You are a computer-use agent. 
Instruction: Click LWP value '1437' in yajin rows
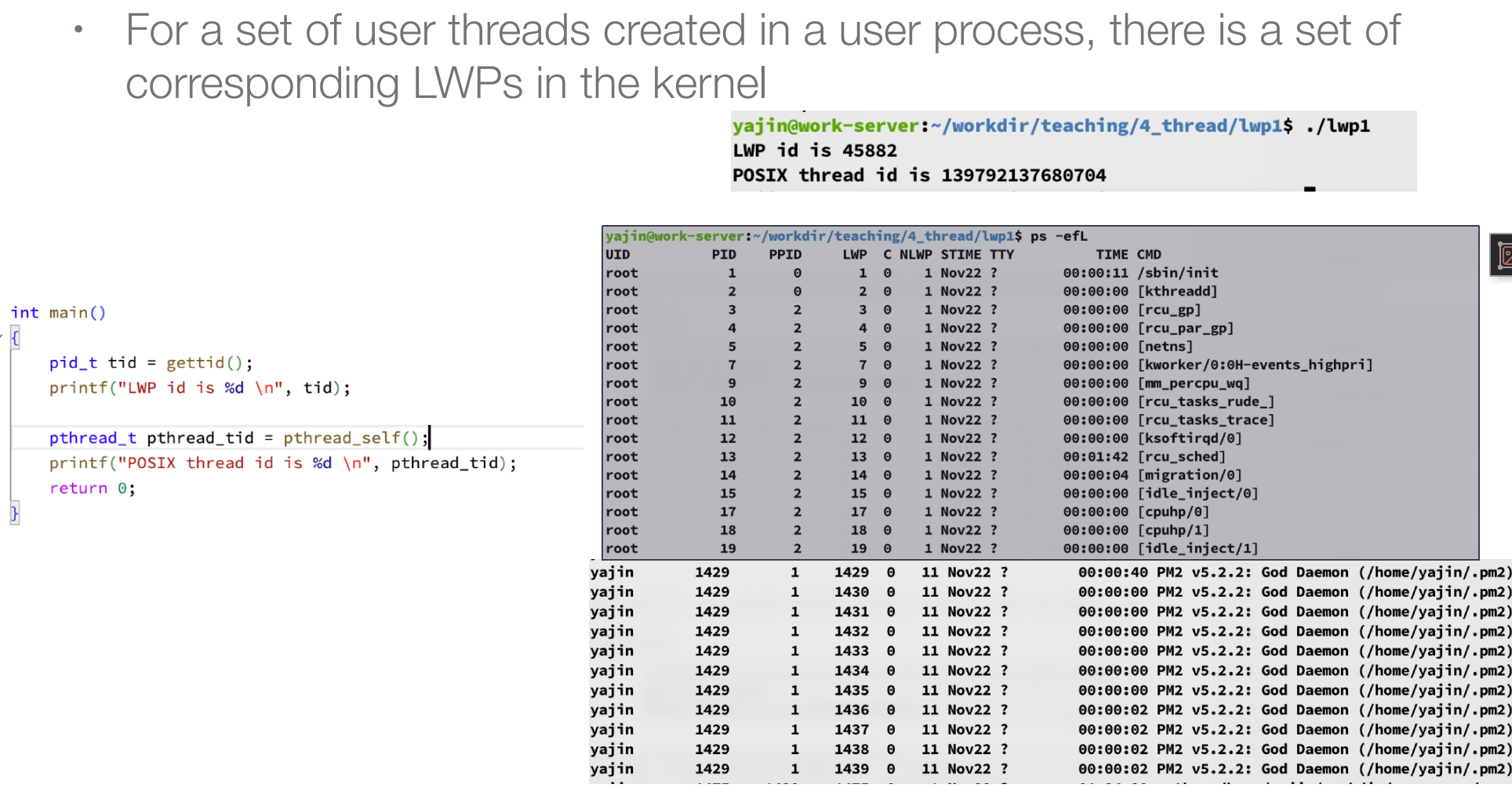click(x=852, y=730)
